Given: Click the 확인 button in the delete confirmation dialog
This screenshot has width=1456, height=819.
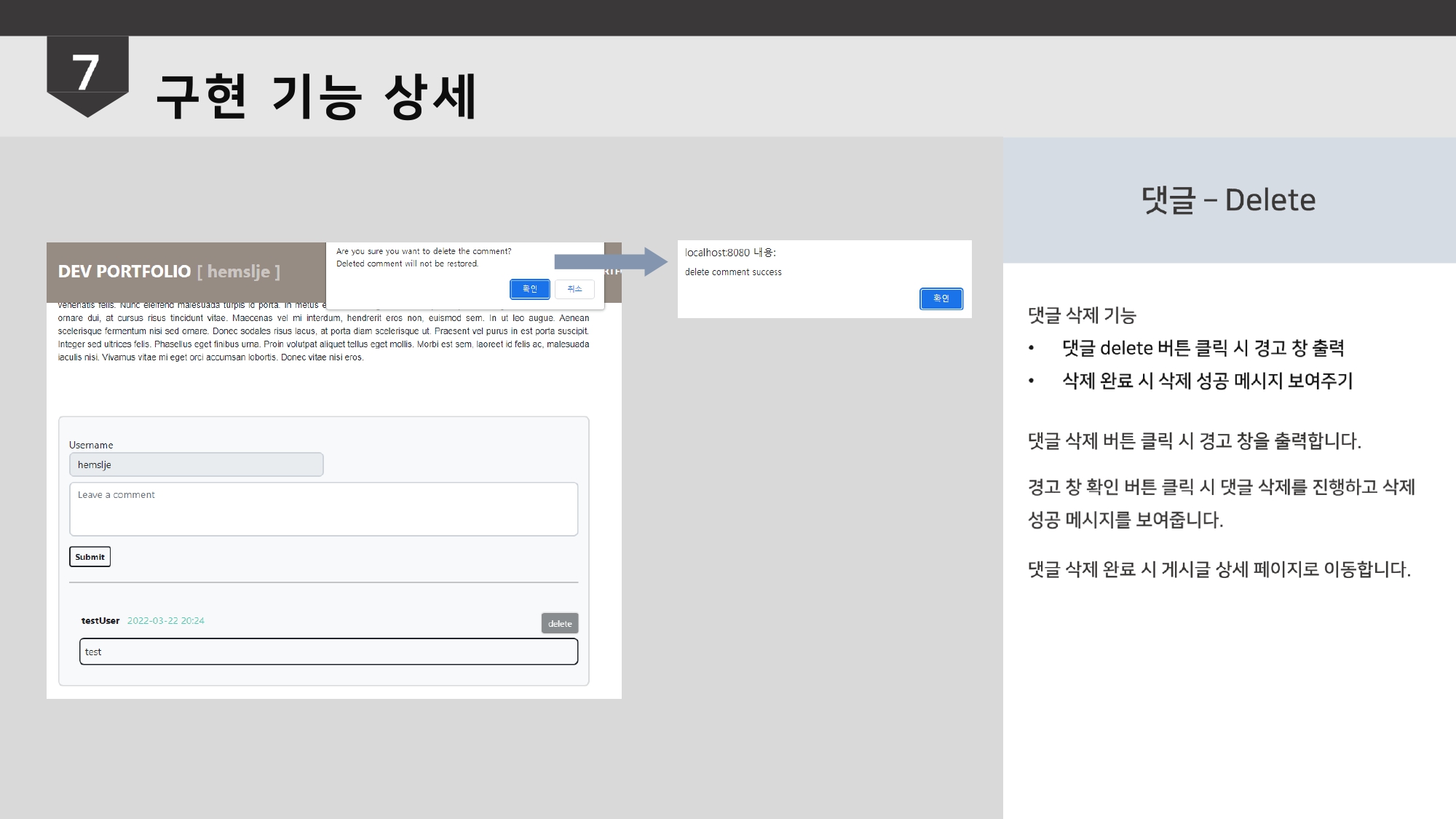Looking at the screenshot, I should [x=529, y=289].
